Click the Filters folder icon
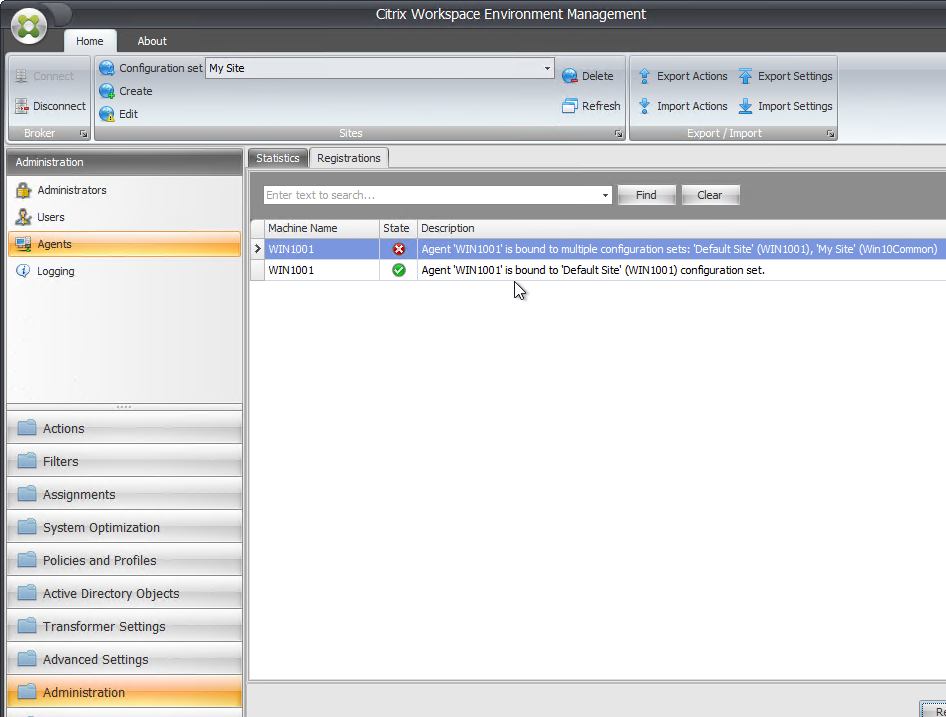The height and width of the screenshot is (717, 946). click(27, 461)
